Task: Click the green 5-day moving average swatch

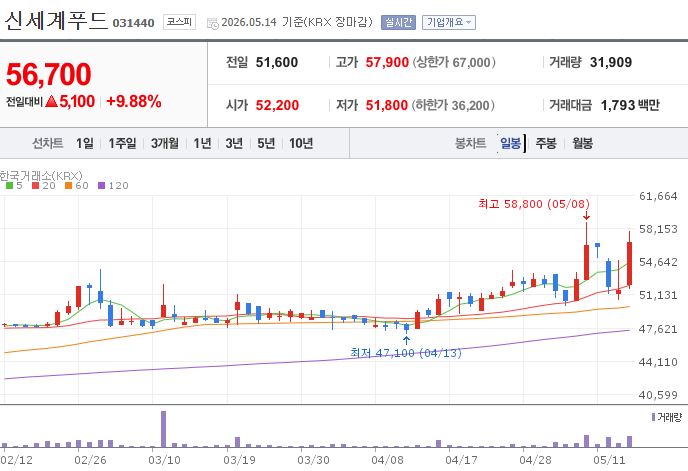Action: [9, 186]
